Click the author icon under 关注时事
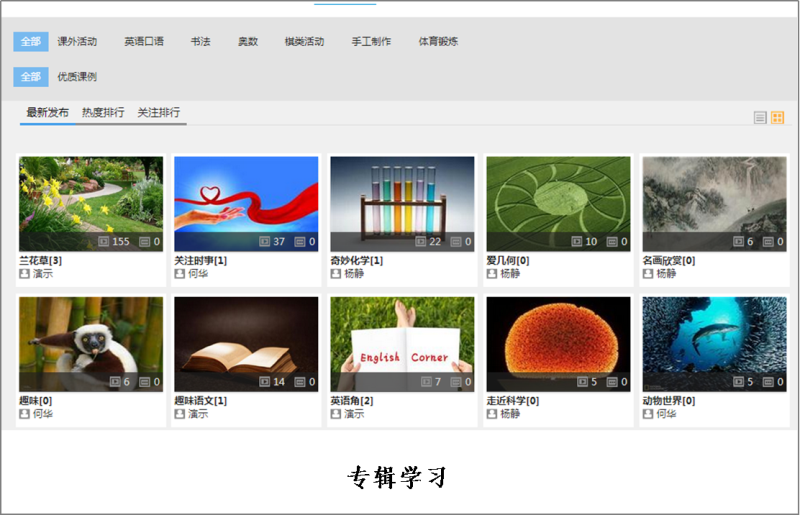Viewport: 800px width, 515px height. 180,274
